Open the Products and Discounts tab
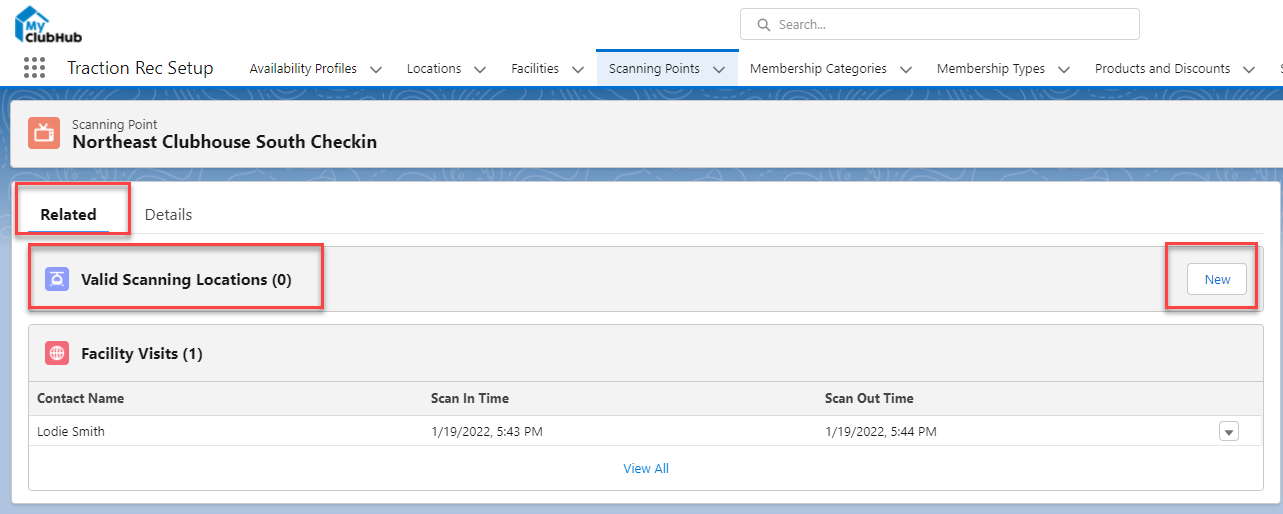 click(x=1162, y=69)
